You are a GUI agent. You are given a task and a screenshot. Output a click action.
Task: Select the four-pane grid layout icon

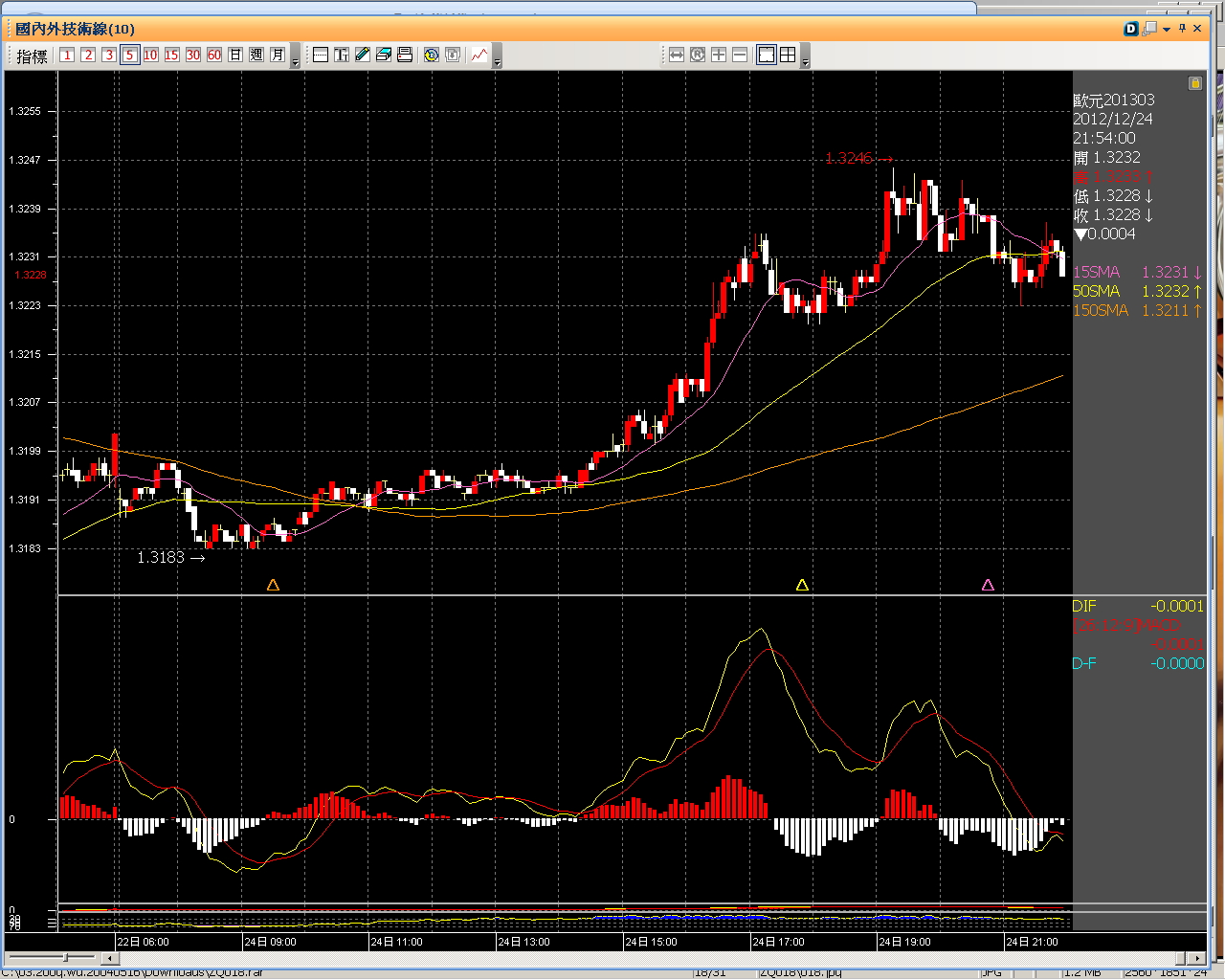click(x=788, y=56)
